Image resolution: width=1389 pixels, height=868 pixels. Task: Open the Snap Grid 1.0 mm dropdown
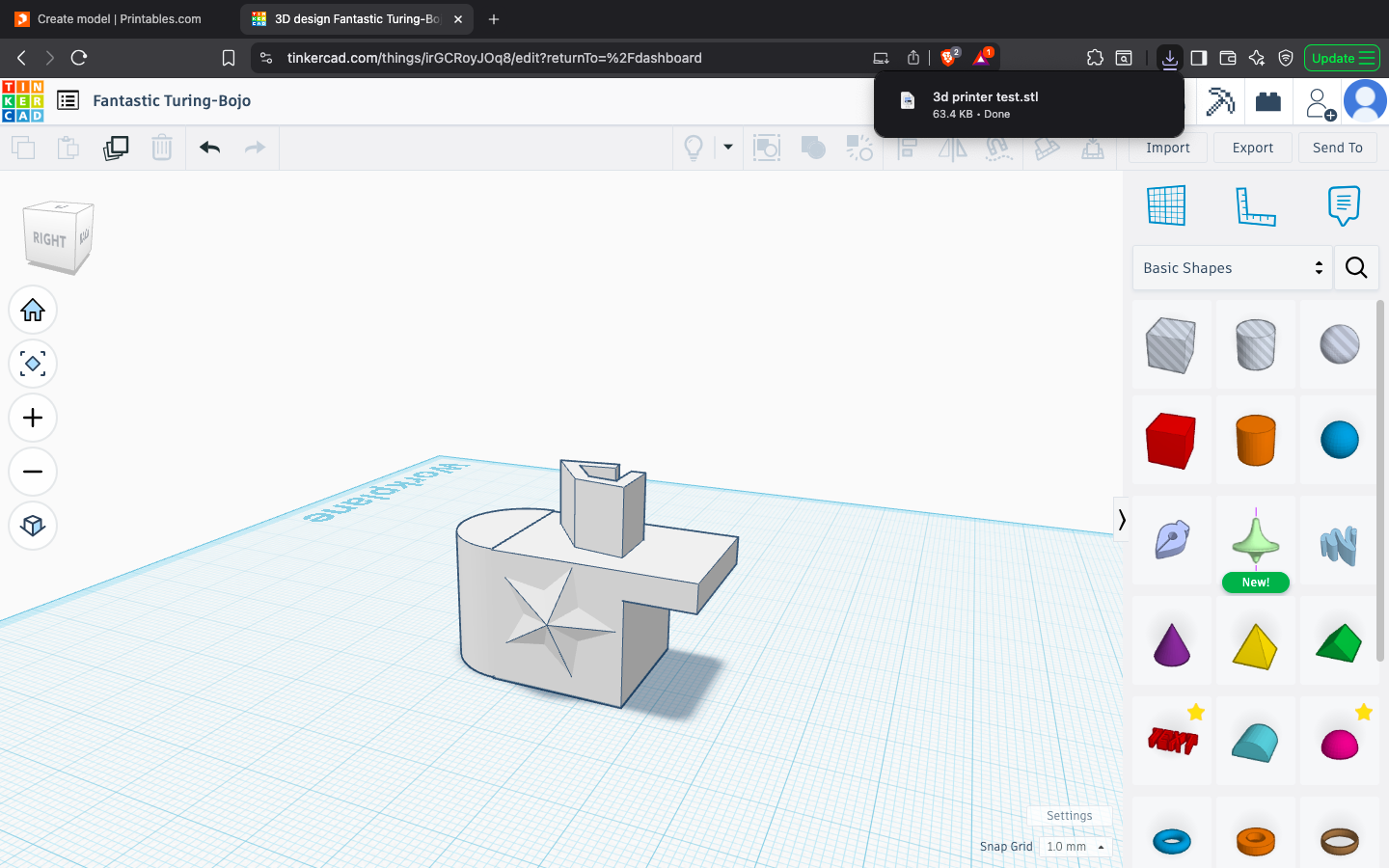click(x=1076, y=847)
